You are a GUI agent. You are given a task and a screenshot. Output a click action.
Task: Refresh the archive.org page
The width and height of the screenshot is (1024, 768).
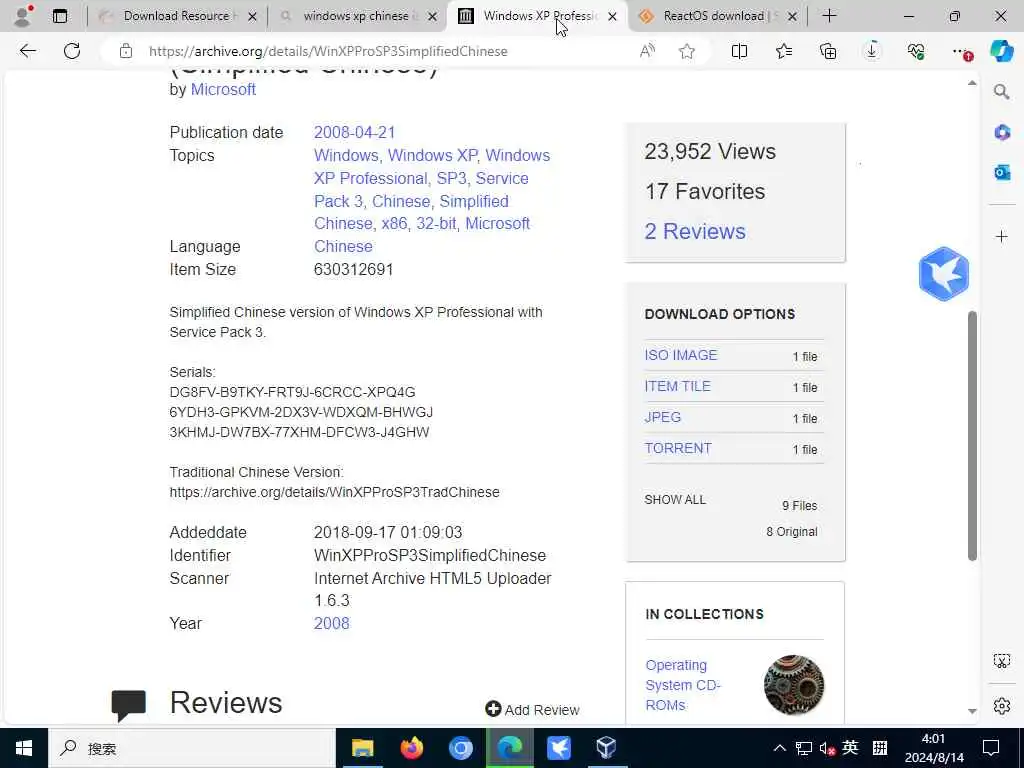click(72, 51)
